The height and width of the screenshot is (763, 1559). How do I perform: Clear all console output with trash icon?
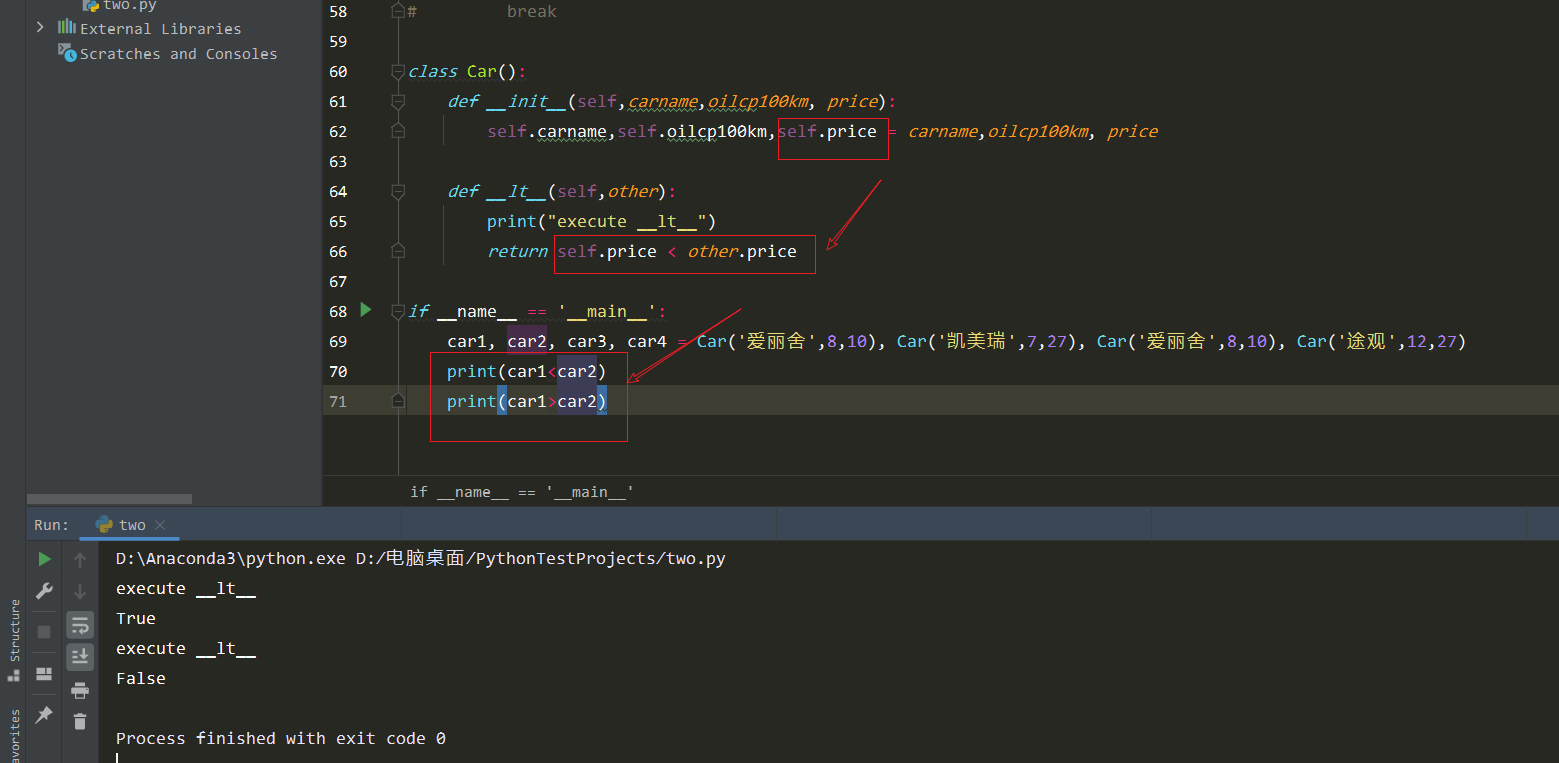click(x=80, y=721)
